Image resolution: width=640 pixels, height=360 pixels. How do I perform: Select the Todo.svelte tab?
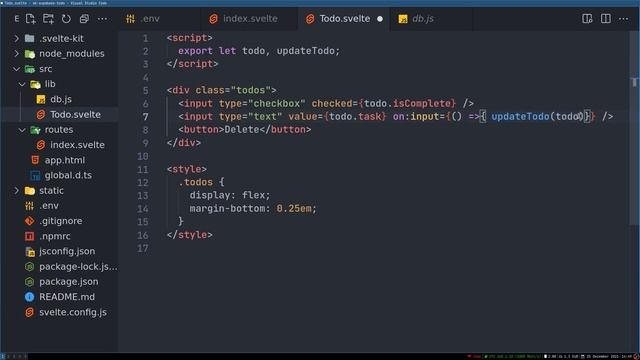pos(344,19)
